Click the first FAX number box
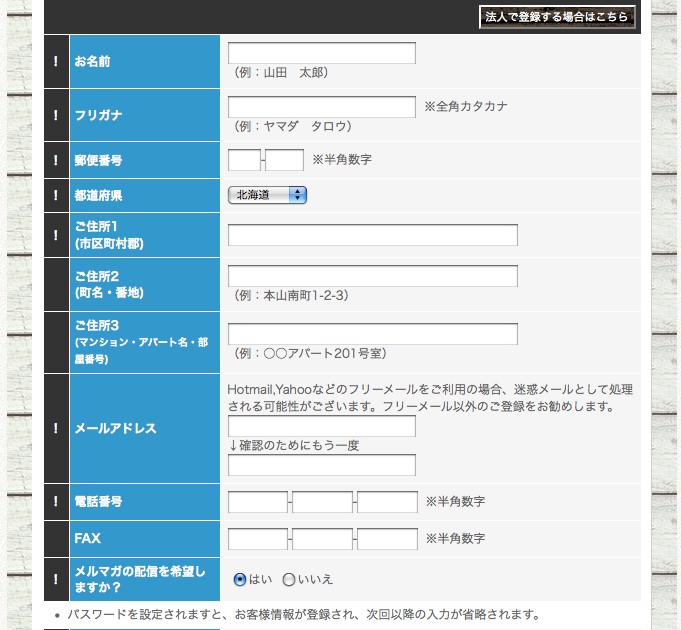681x630 pixels. click(258, 539)
